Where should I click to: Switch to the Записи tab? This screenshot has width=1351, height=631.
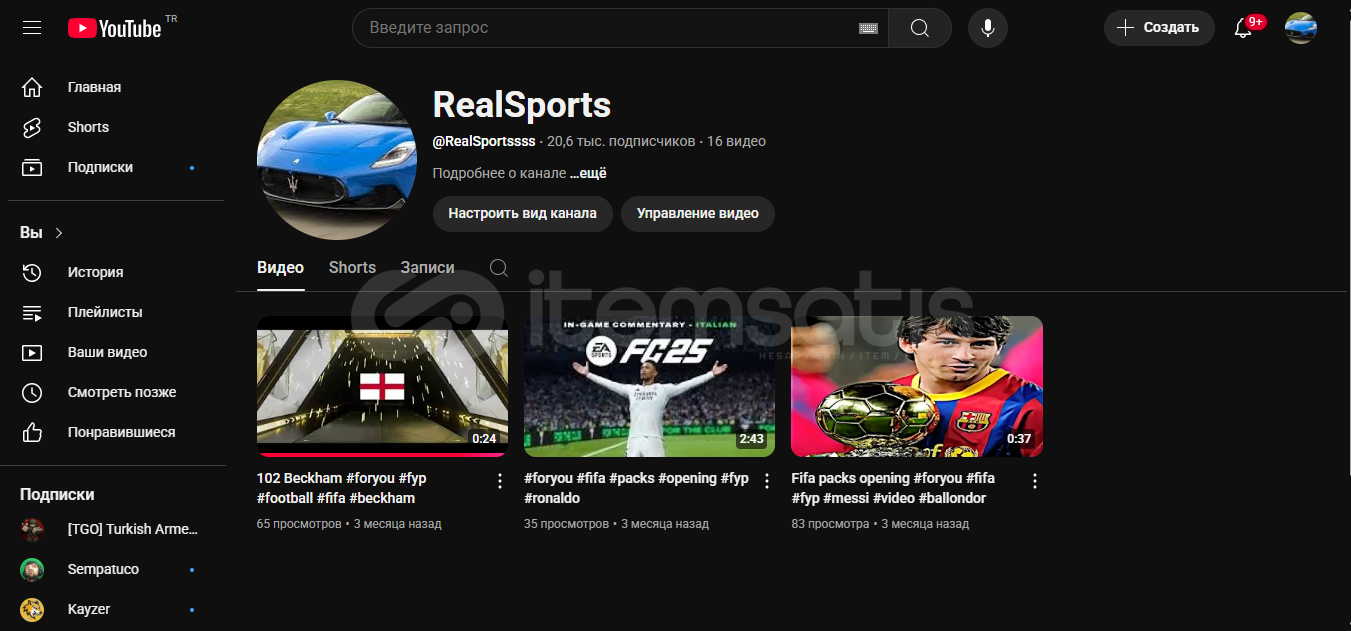(x=427, y=268)
